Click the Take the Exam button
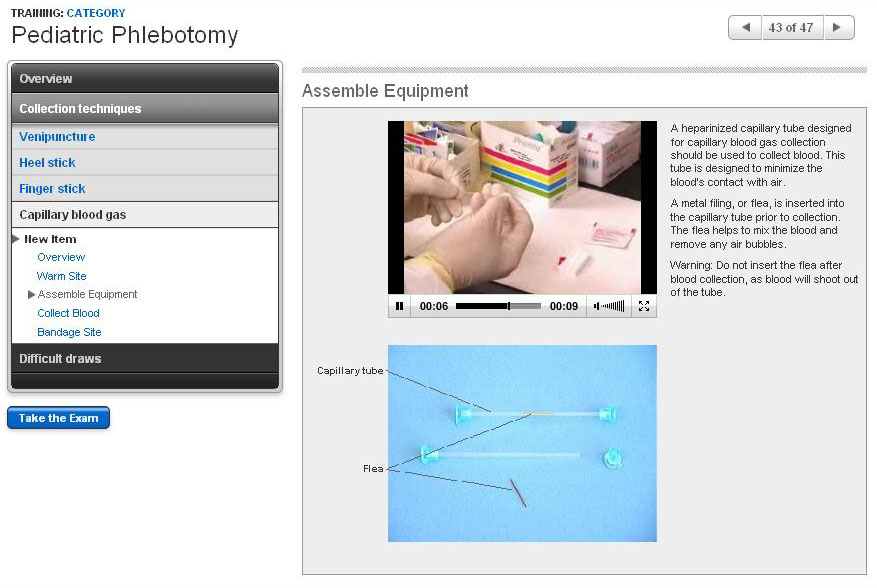877x588 pixels. [58, 418]
